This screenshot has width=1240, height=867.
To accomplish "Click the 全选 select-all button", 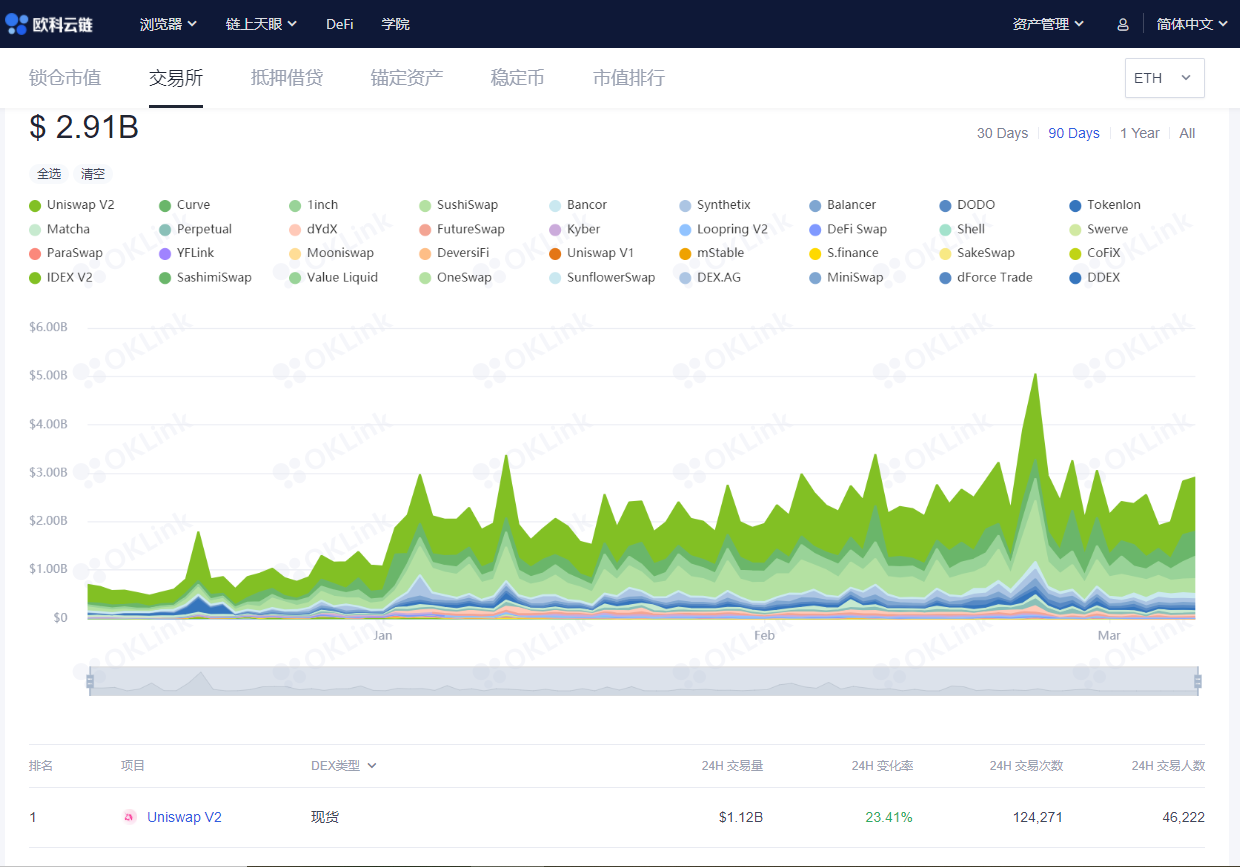I will coord(49,174).
